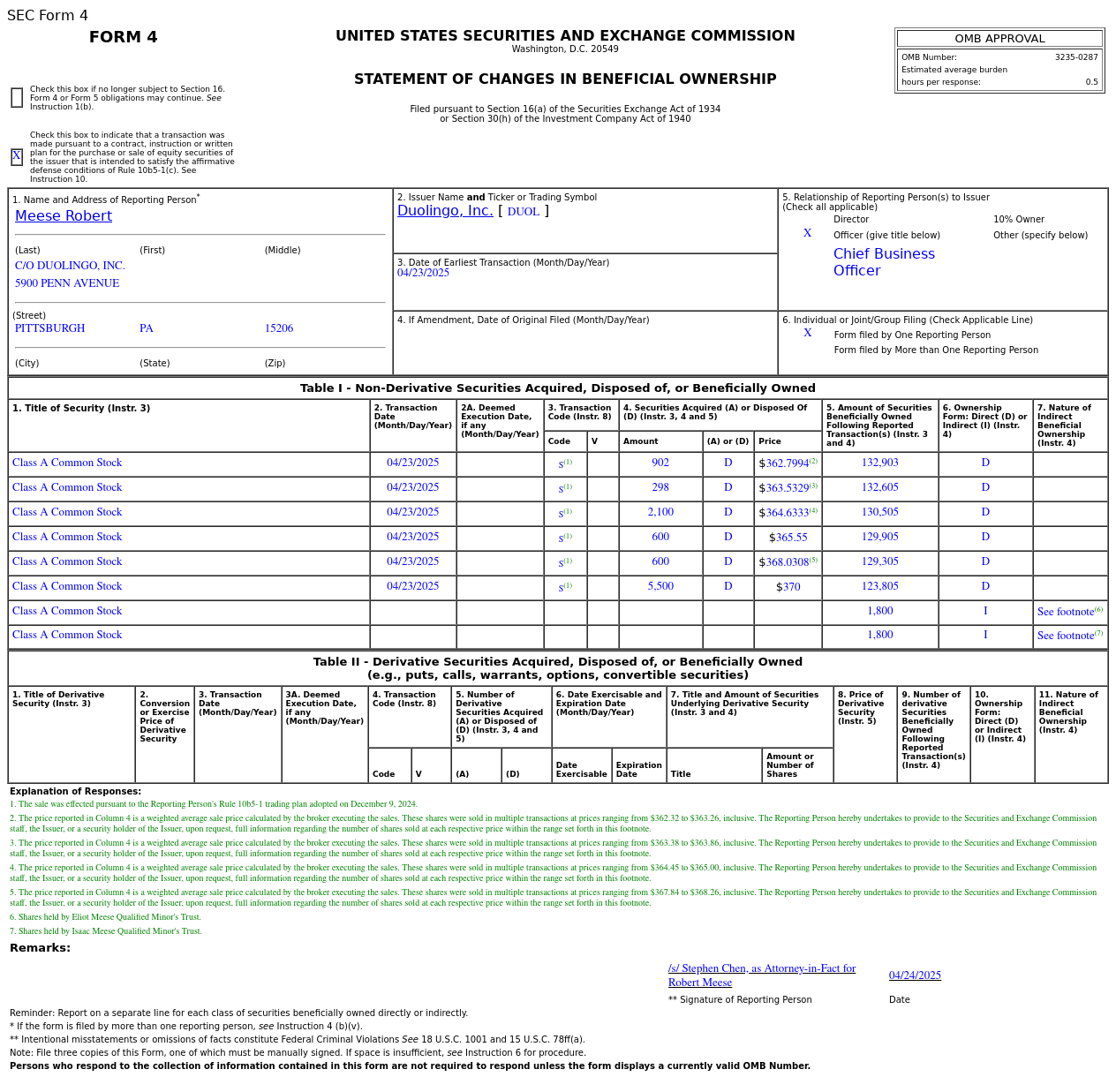
Task: Click the amount 298 in Table I
Action: pyautogui.click(x=660, y=487)
